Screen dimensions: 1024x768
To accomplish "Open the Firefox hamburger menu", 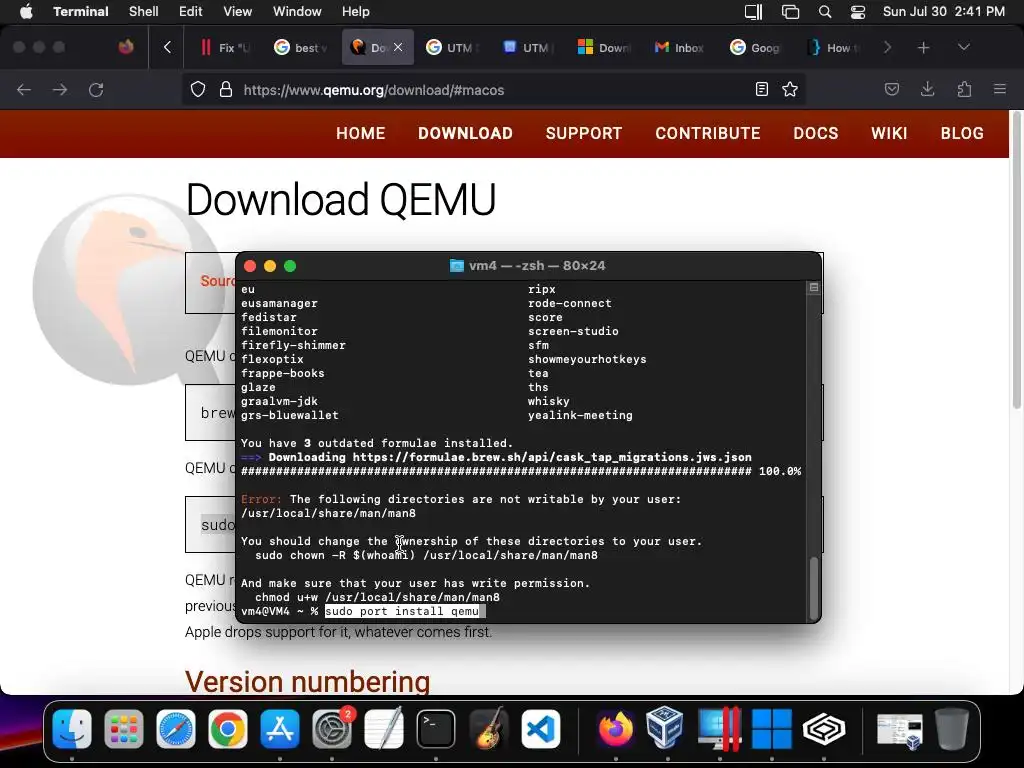I will pyautogui.click(x=1000, y=89).
